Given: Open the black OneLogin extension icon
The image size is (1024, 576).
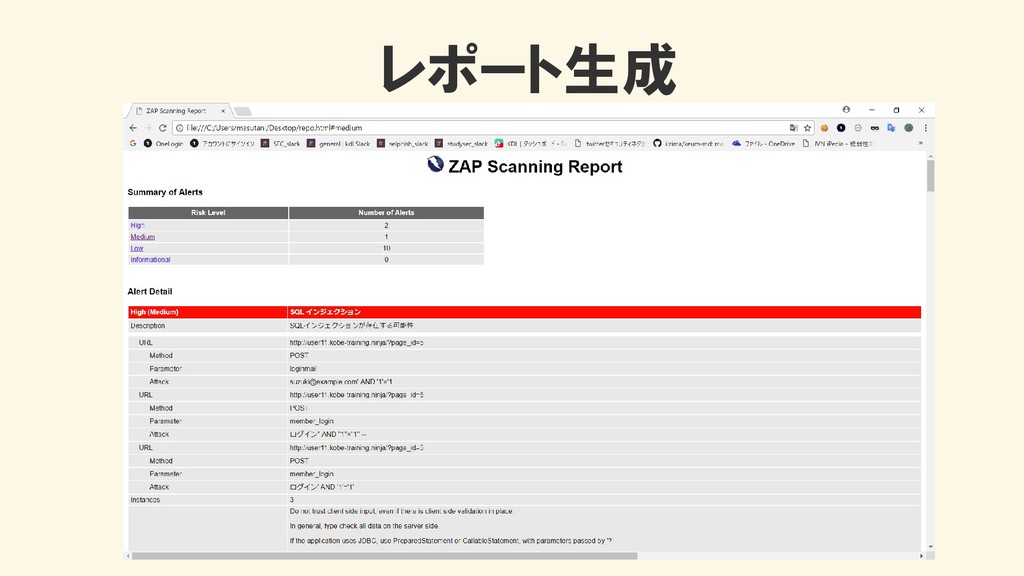Looking at the screenshot, I should [x=841, y=128].
